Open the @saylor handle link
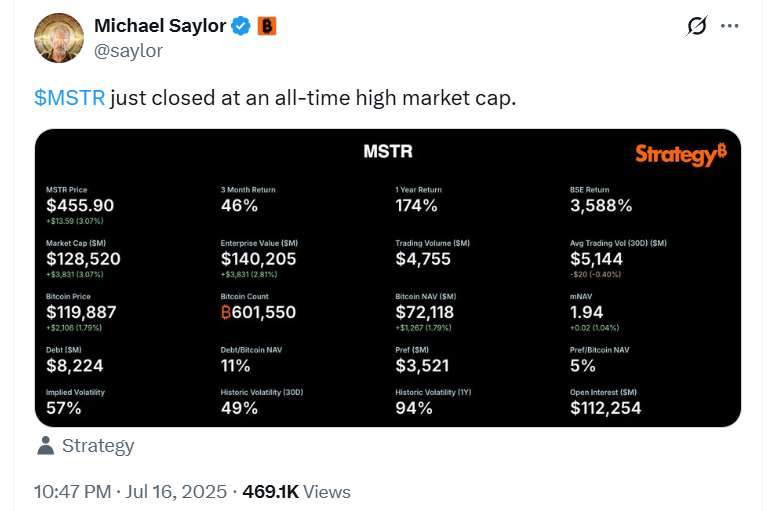This screenshot has width=777, height=511. tap(128, 51)
